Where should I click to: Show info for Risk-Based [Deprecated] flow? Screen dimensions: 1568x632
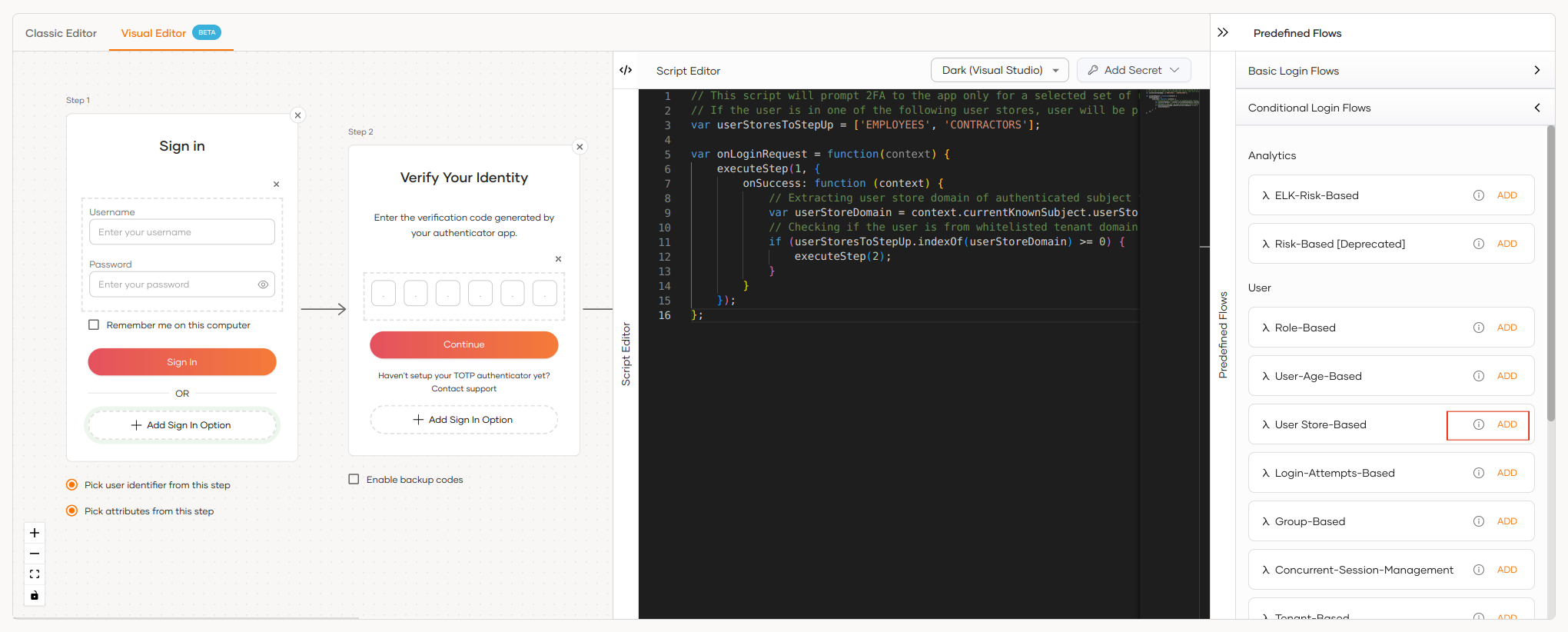pos(1479,244)
